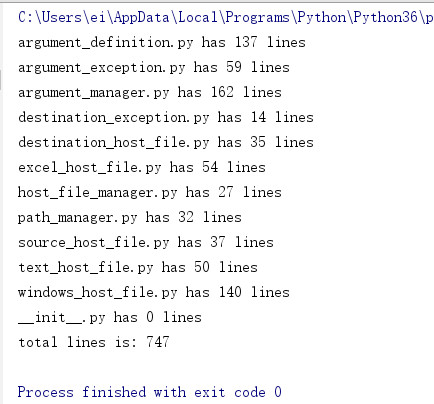
Task: Click the number 137 in the first output line
Action: point(246,42)
